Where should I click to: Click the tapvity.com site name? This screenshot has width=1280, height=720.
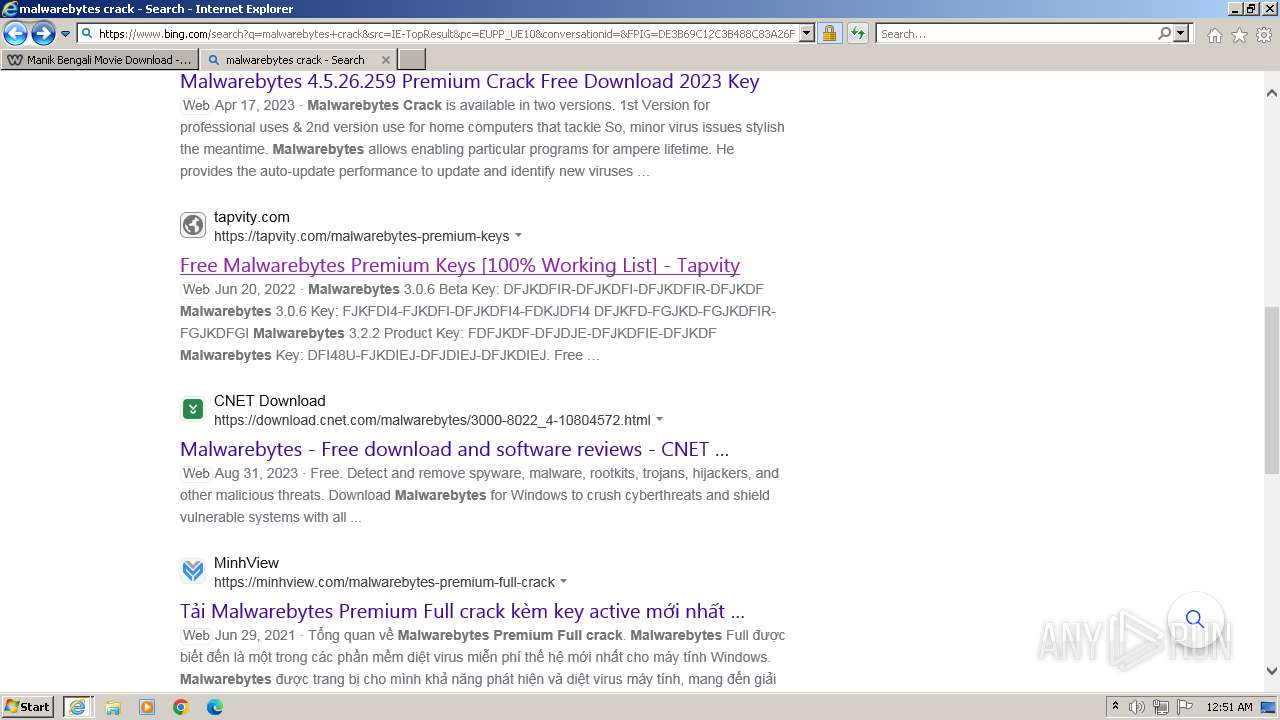(252, 217)
